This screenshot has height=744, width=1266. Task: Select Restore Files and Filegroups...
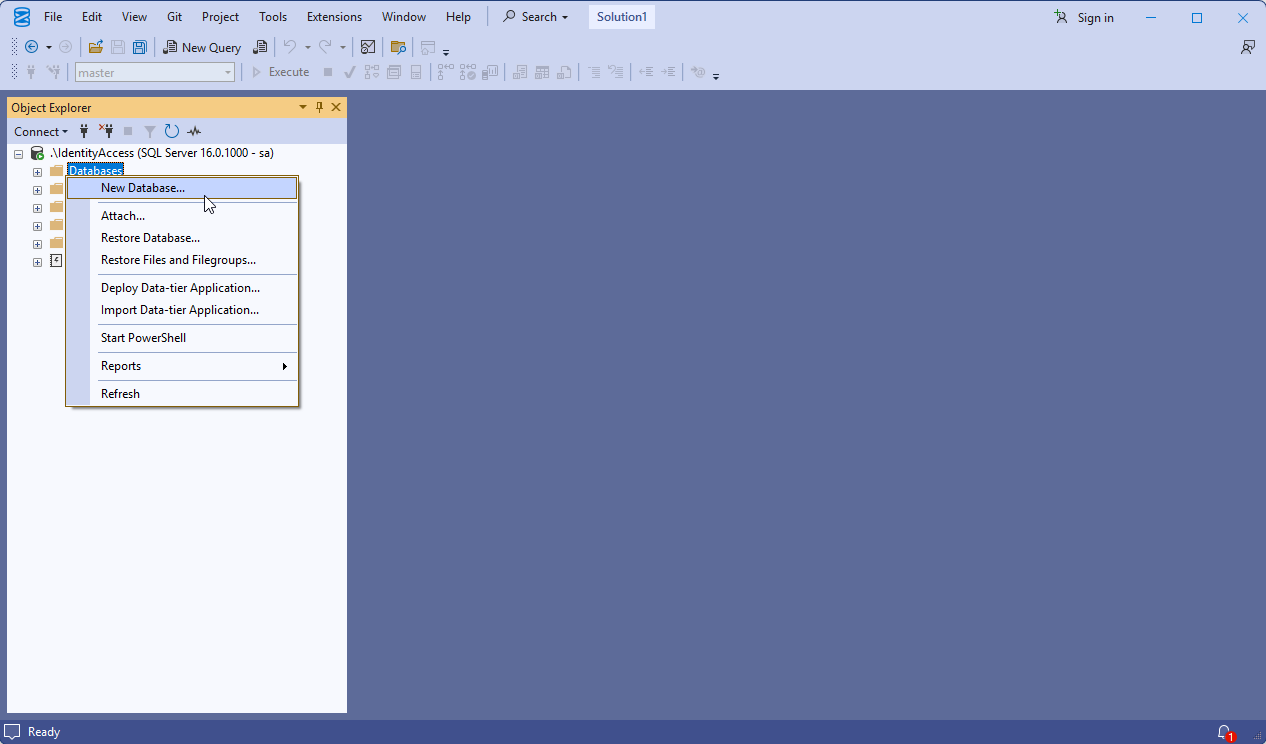182,260
